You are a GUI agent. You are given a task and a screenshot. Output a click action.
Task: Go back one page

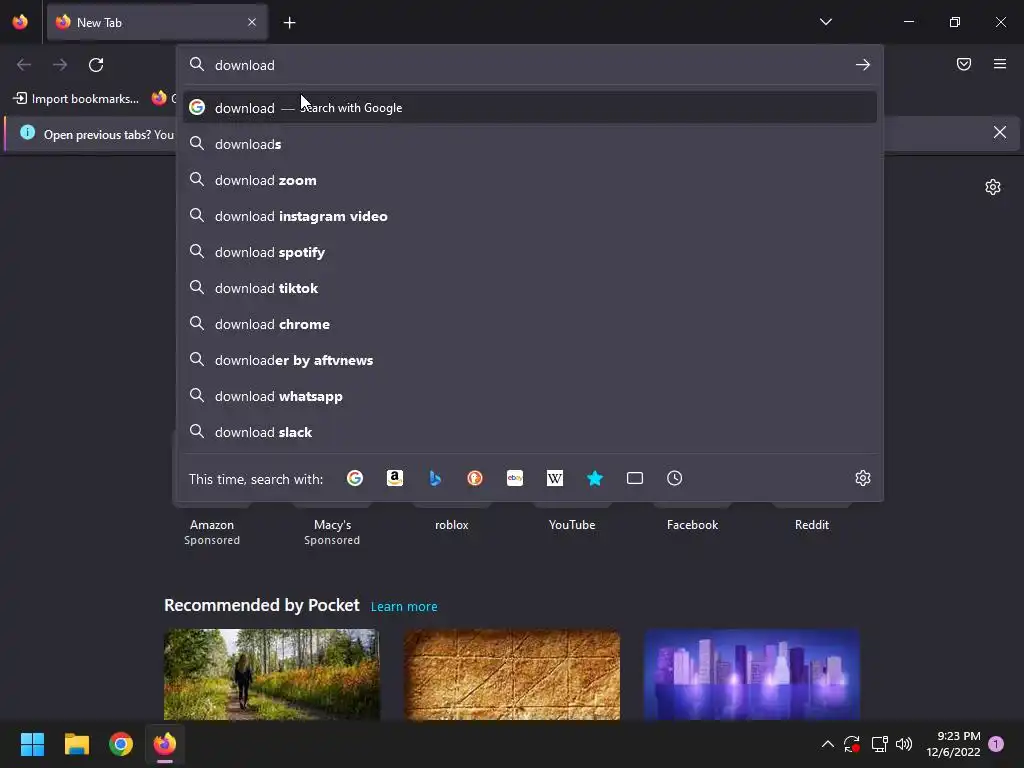[x=24, y=65]
